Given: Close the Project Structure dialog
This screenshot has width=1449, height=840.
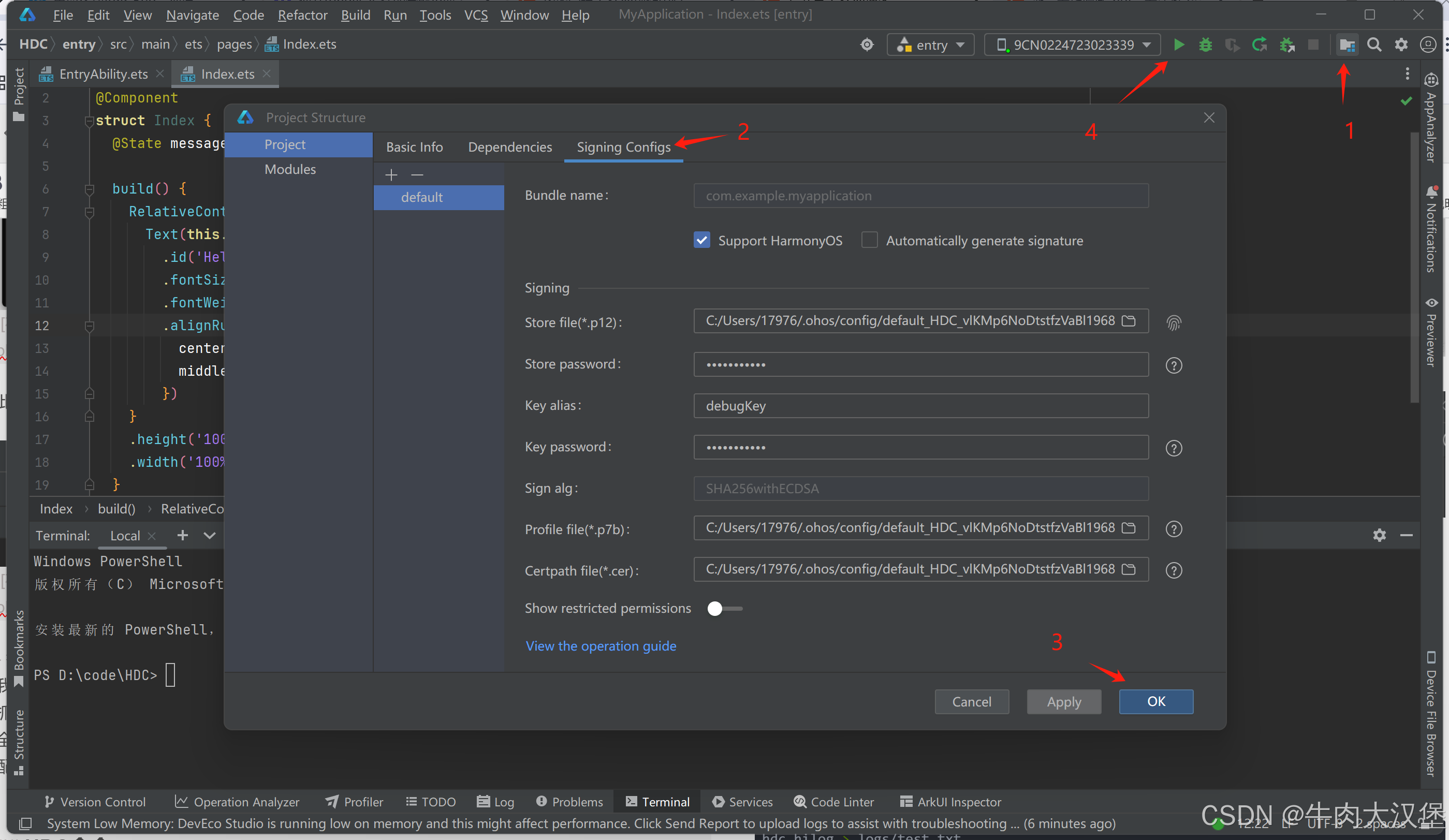Looking at the screenshot, I should (1209, 118).
